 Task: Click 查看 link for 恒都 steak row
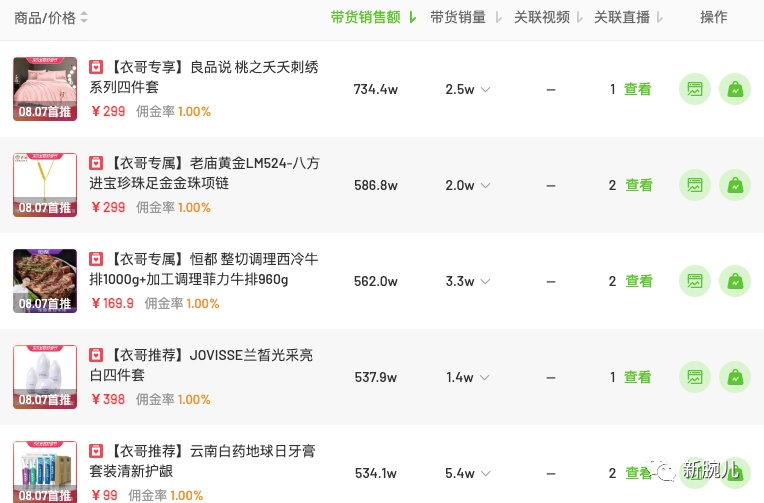pos(638,281)
